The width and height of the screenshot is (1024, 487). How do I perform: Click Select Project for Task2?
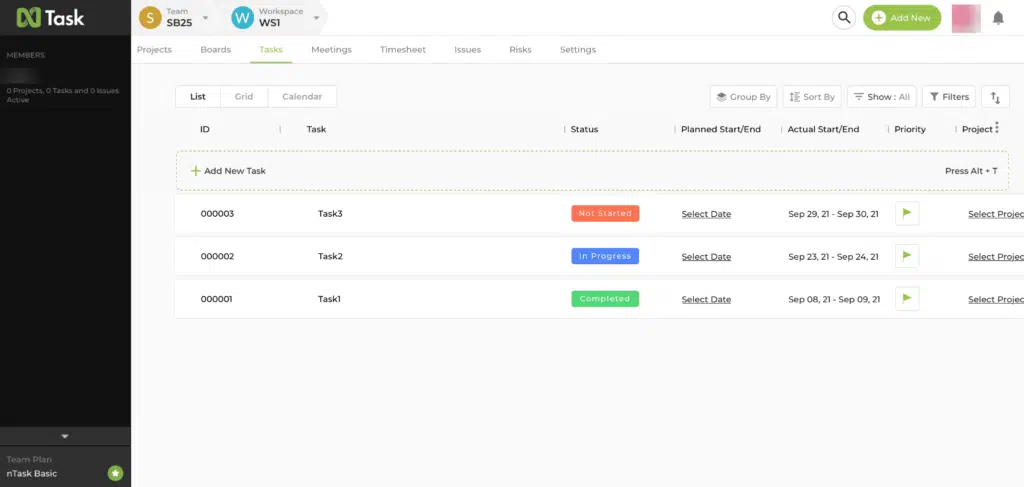coord(995,257)
